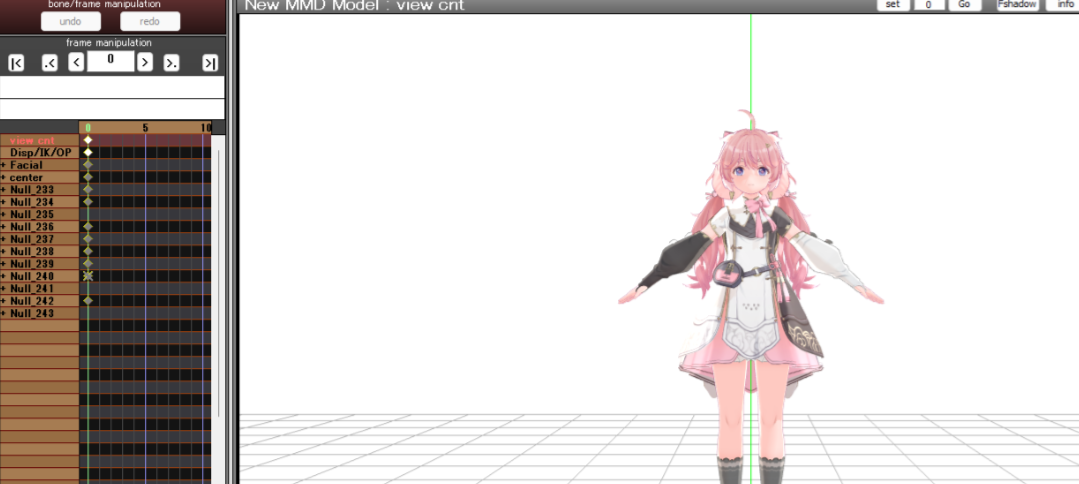The width and height of the screenshot is (1079, 484).
Task: Select the Disp/IK/OP keyframe diamond
Action: [x=88, y=153]
